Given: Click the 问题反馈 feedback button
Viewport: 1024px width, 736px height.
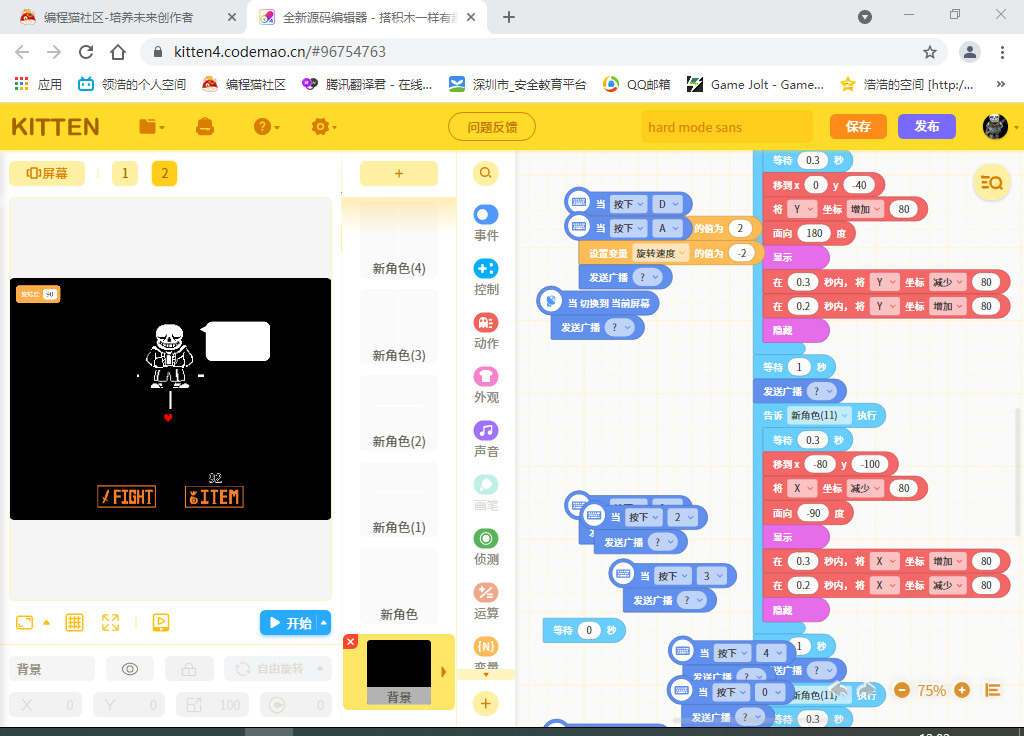Looking at the screenshot, I should (x=492, y=127).
